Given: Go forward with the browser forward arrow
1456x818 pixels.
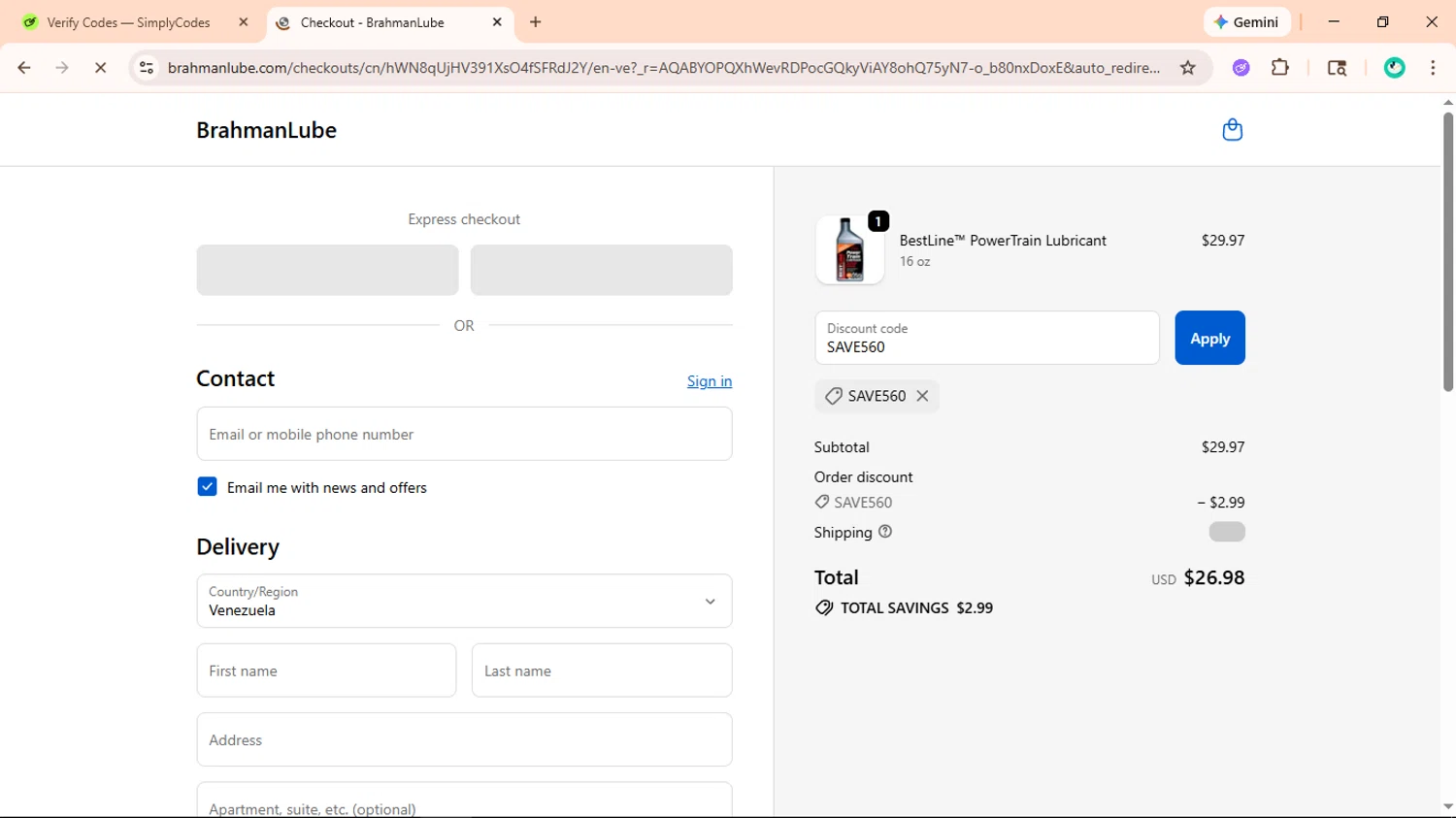Looking at the screenshot, I should tap(62, 68).
